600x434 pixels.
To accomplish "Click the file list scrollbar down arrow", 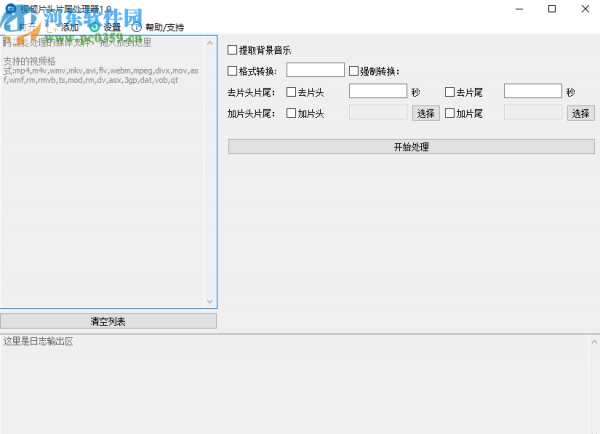I will pos(210,301).
